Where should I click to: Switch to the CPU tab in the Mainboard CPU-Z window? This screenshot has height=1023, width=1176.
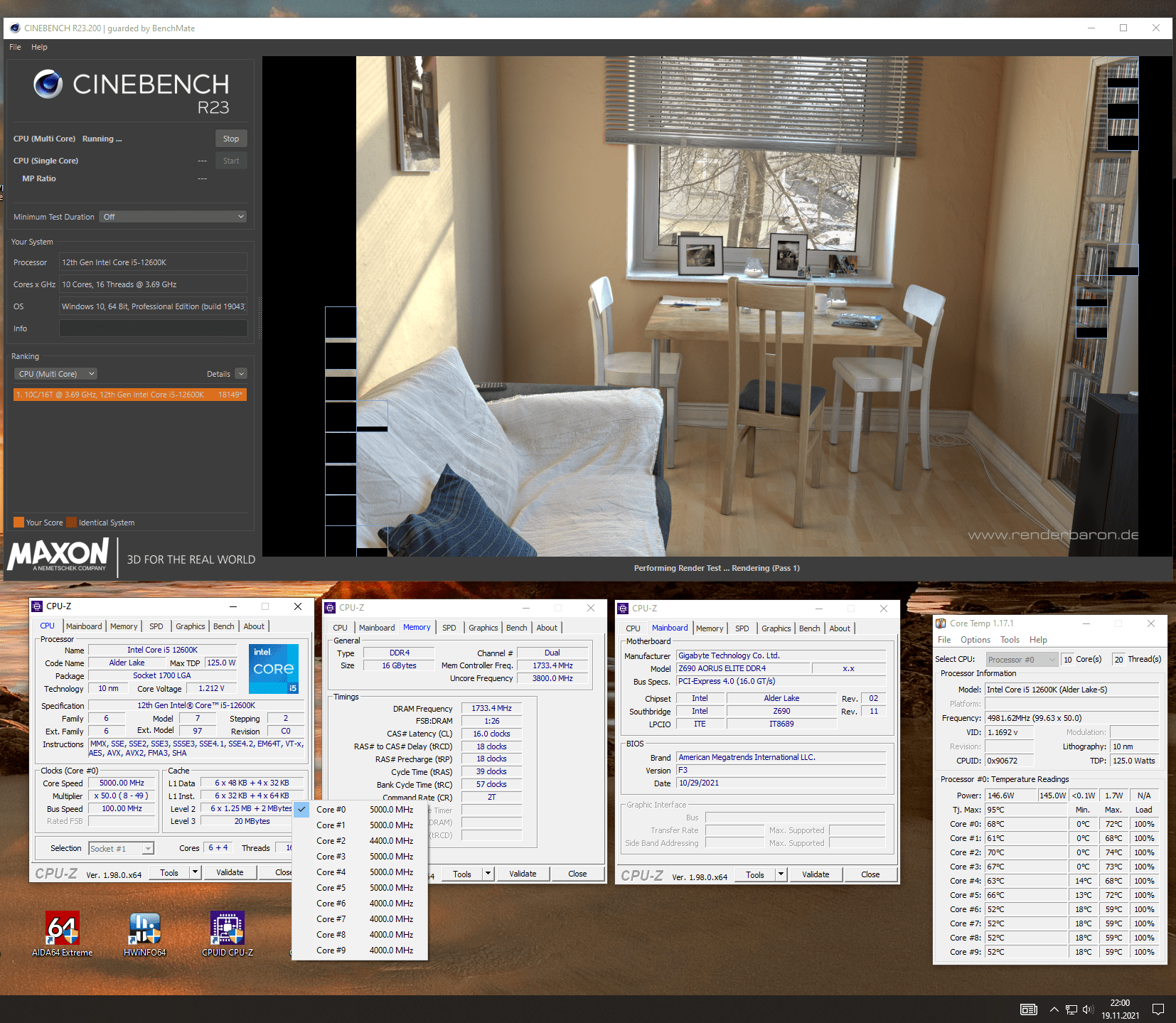[x=633, y=628]
